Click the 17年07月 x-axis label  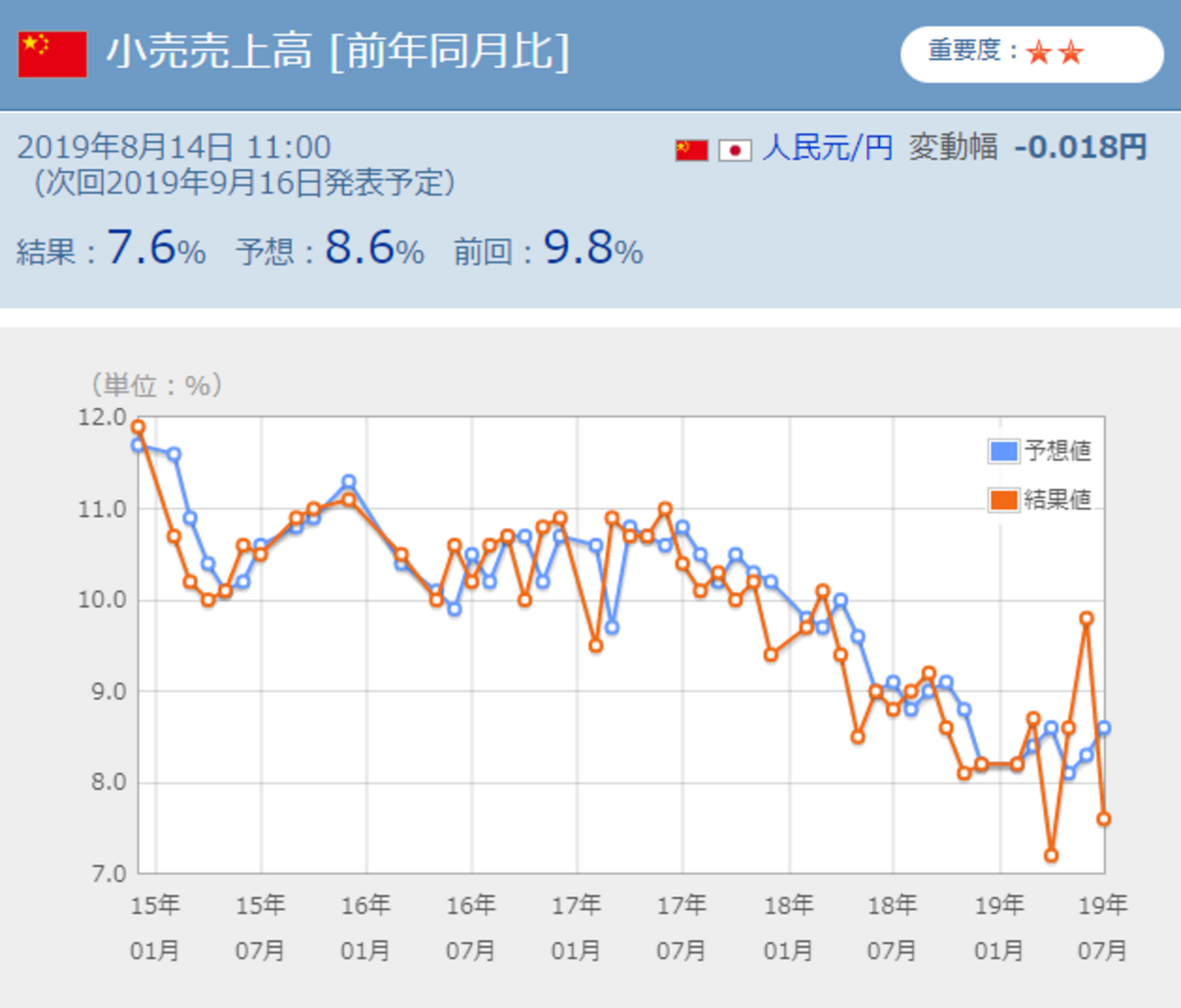pyautogui.click(x=682, y=928)
